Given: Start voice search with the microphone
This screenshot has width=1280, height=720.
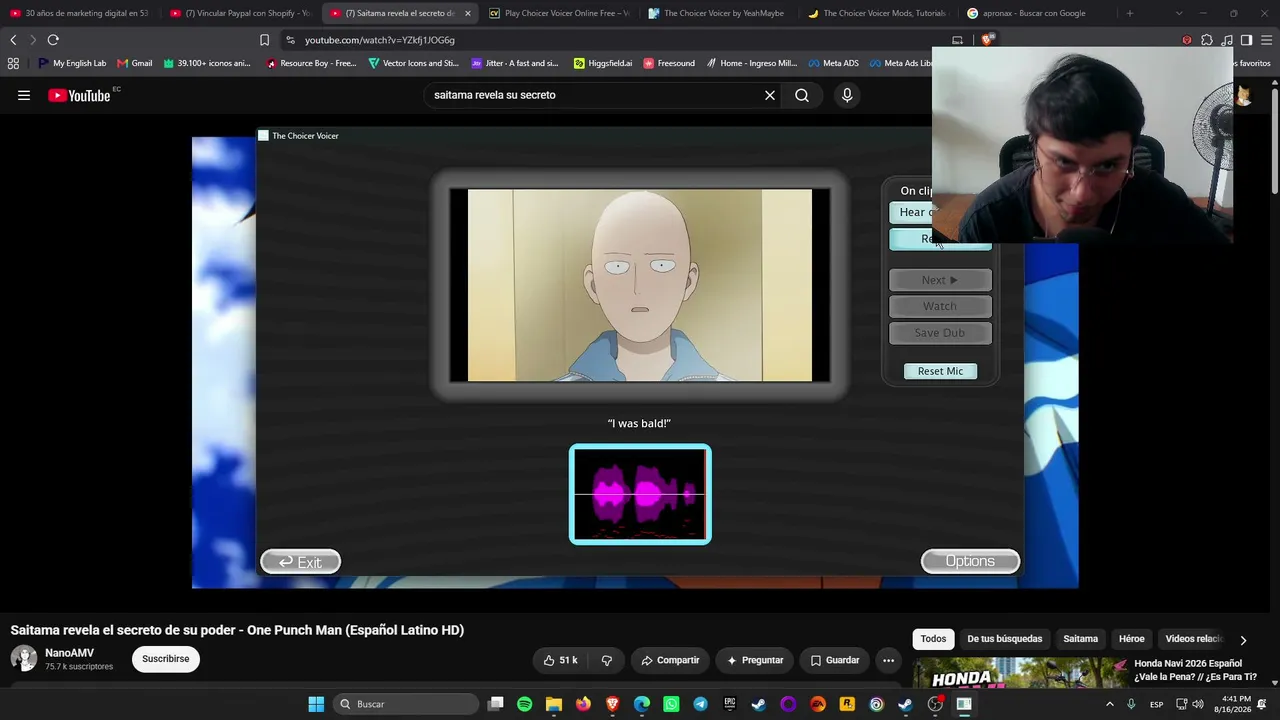Looking at the screenshot, I should 847,95.
